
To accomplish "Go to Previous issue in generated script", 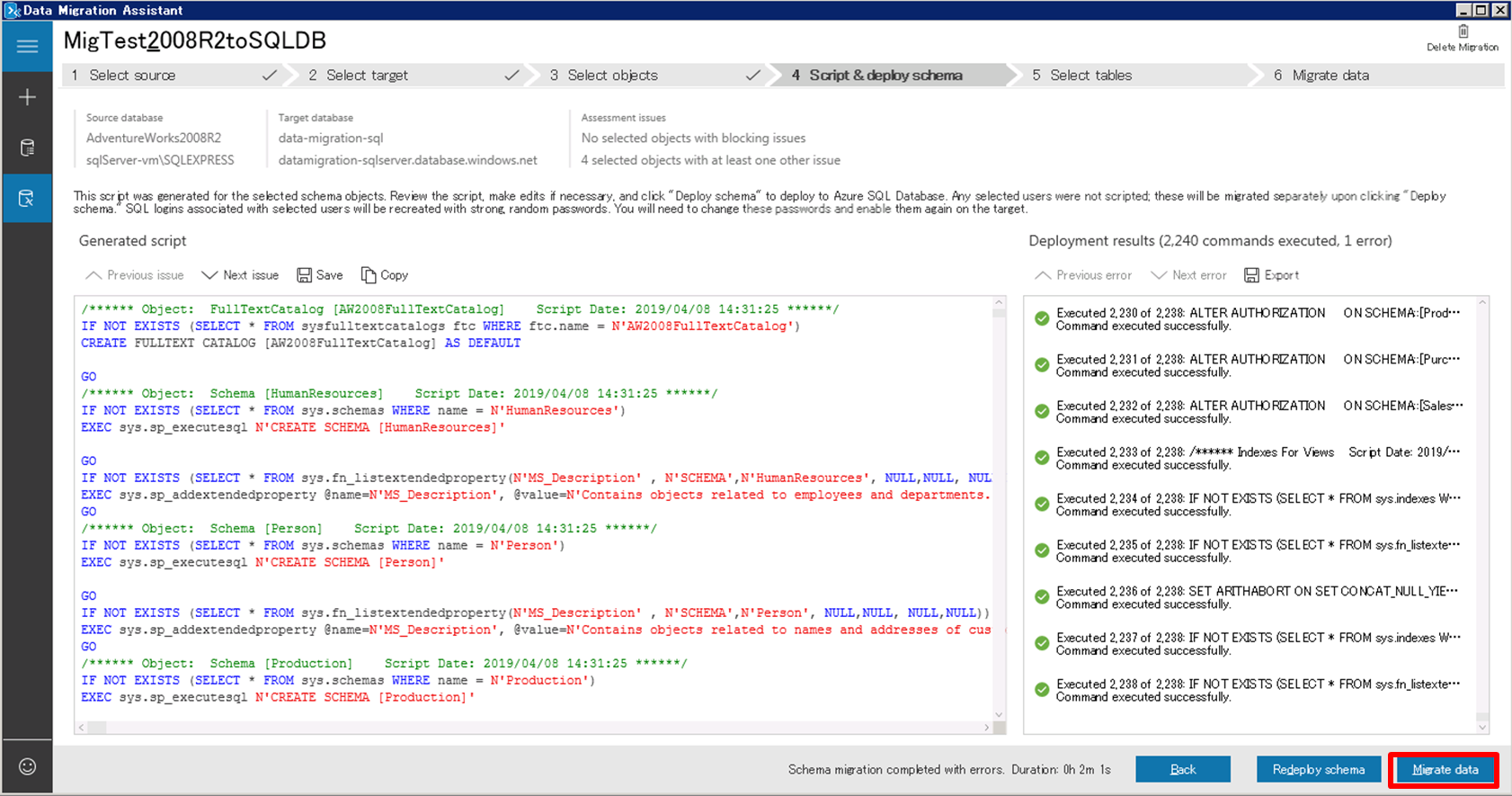I will (x=135, y=275).
